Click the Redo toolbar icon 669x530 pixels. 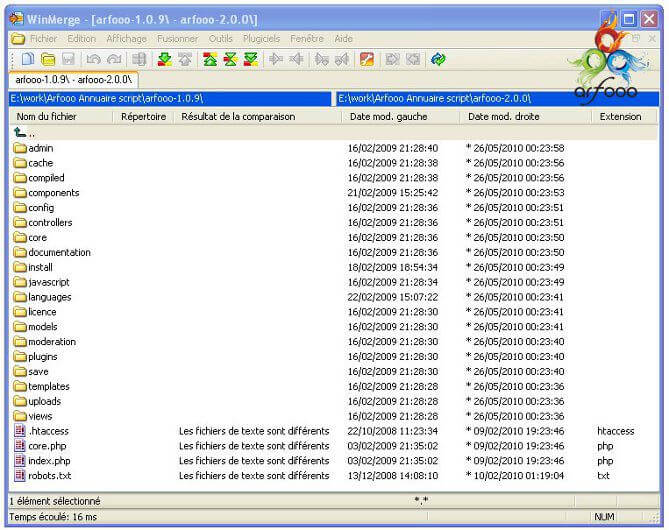coord(114,59)
